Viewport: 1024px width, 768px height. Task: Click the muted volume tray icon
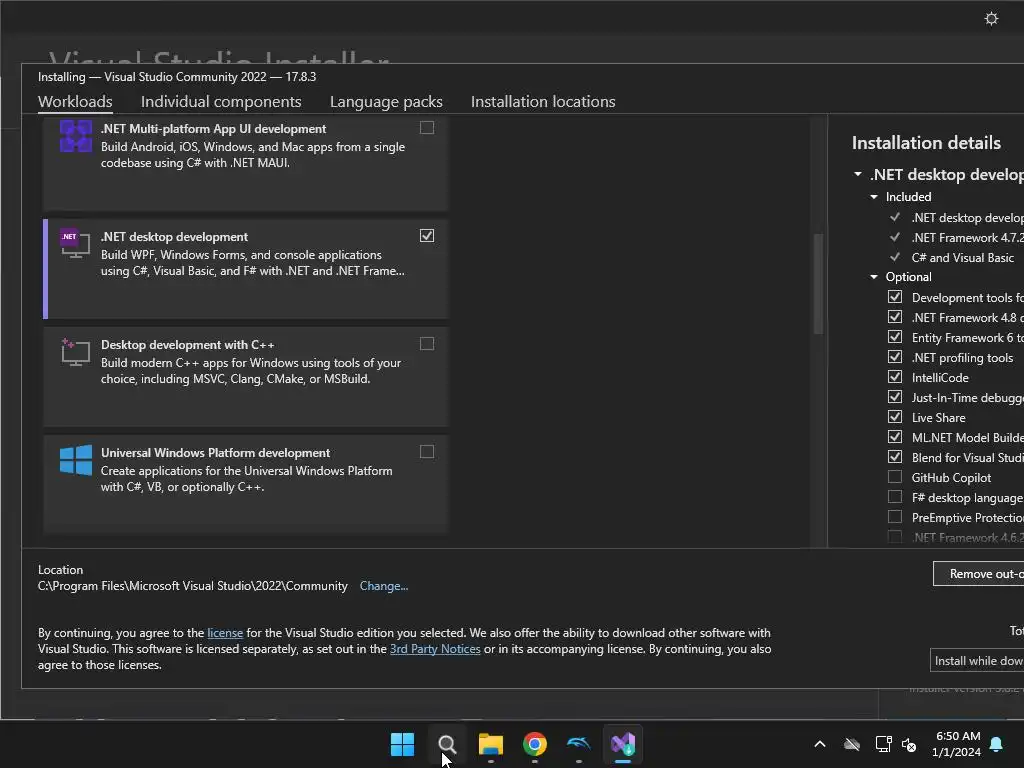(908, 744)
